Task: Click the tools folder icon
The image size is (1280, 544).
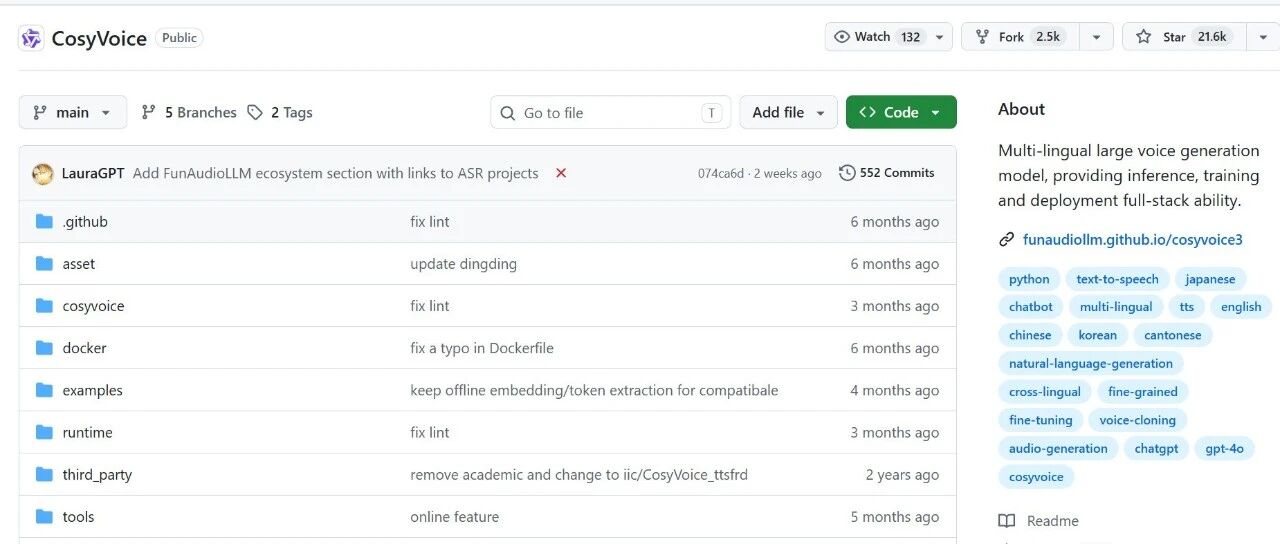Action: (x=44, y=517)
